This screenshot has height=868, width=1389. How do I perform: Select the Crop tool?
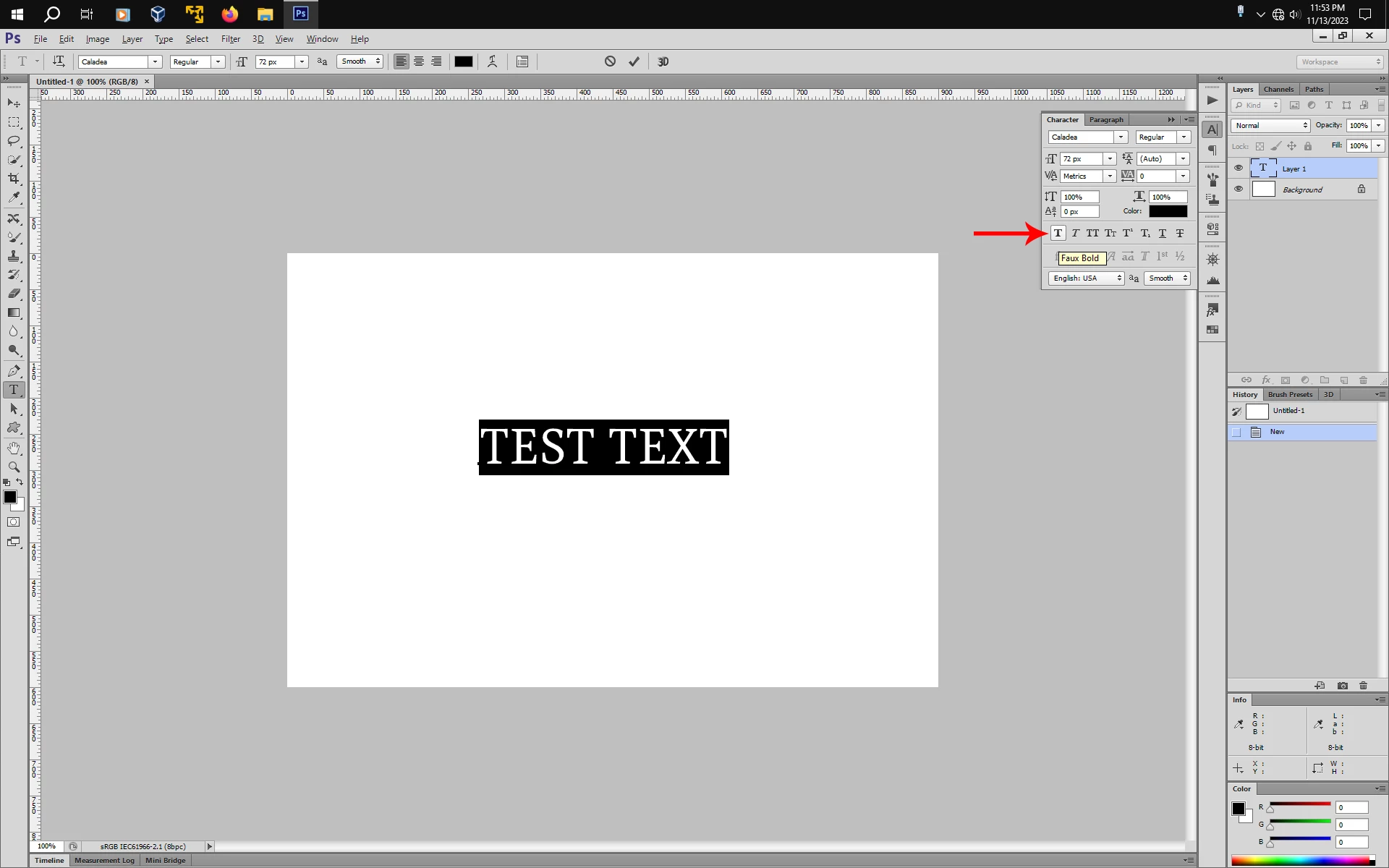pos(14,178)
